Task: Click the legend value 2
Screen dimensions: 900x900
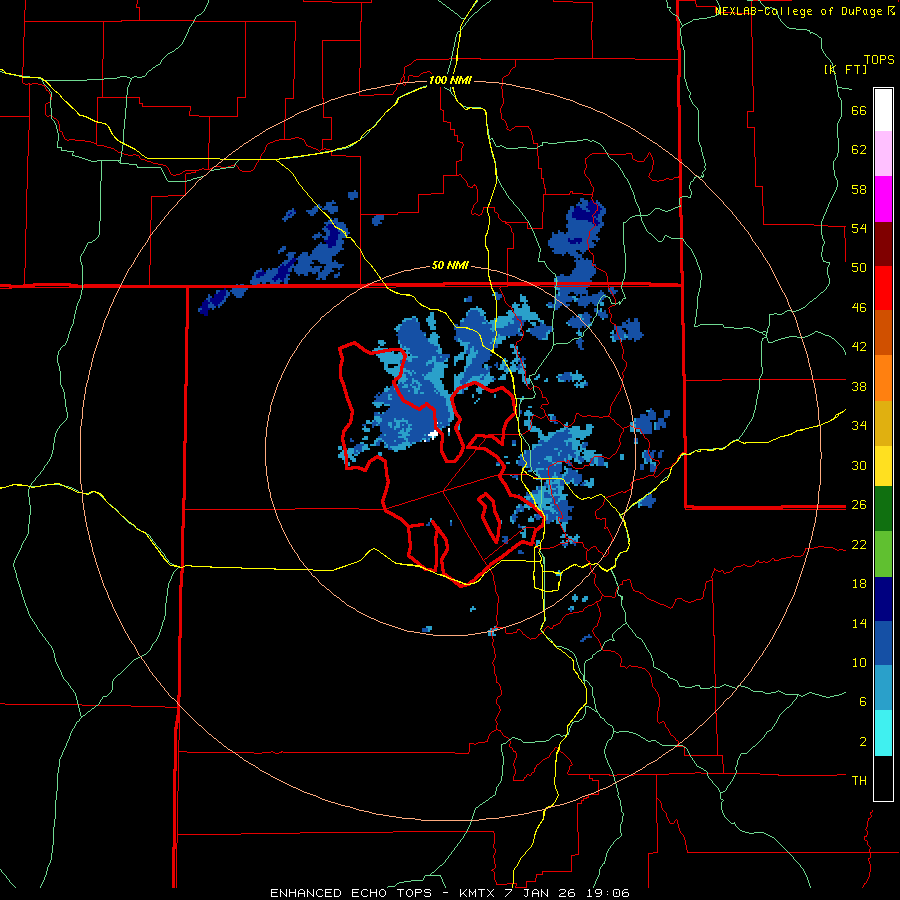Action: tap(863, 742)
